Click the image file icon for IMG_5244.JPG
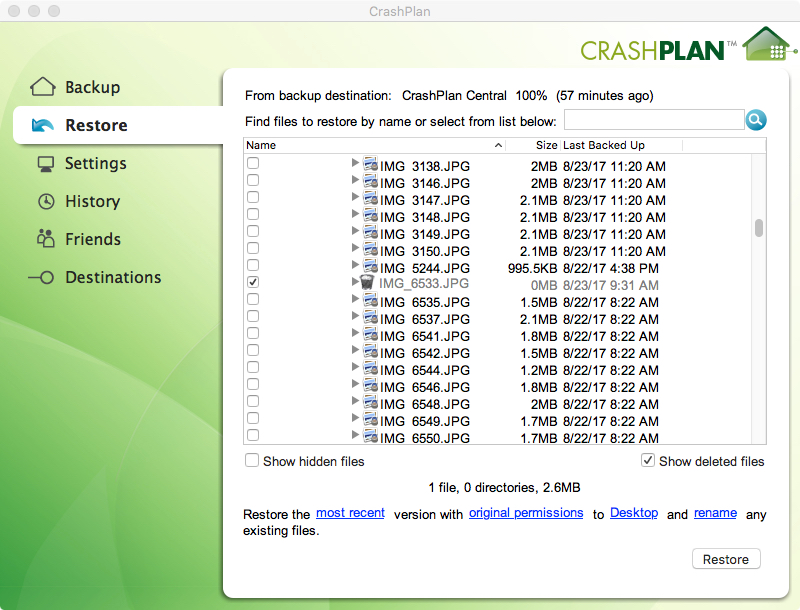Viewport: 800px width, 610px height. coord(370,266)
